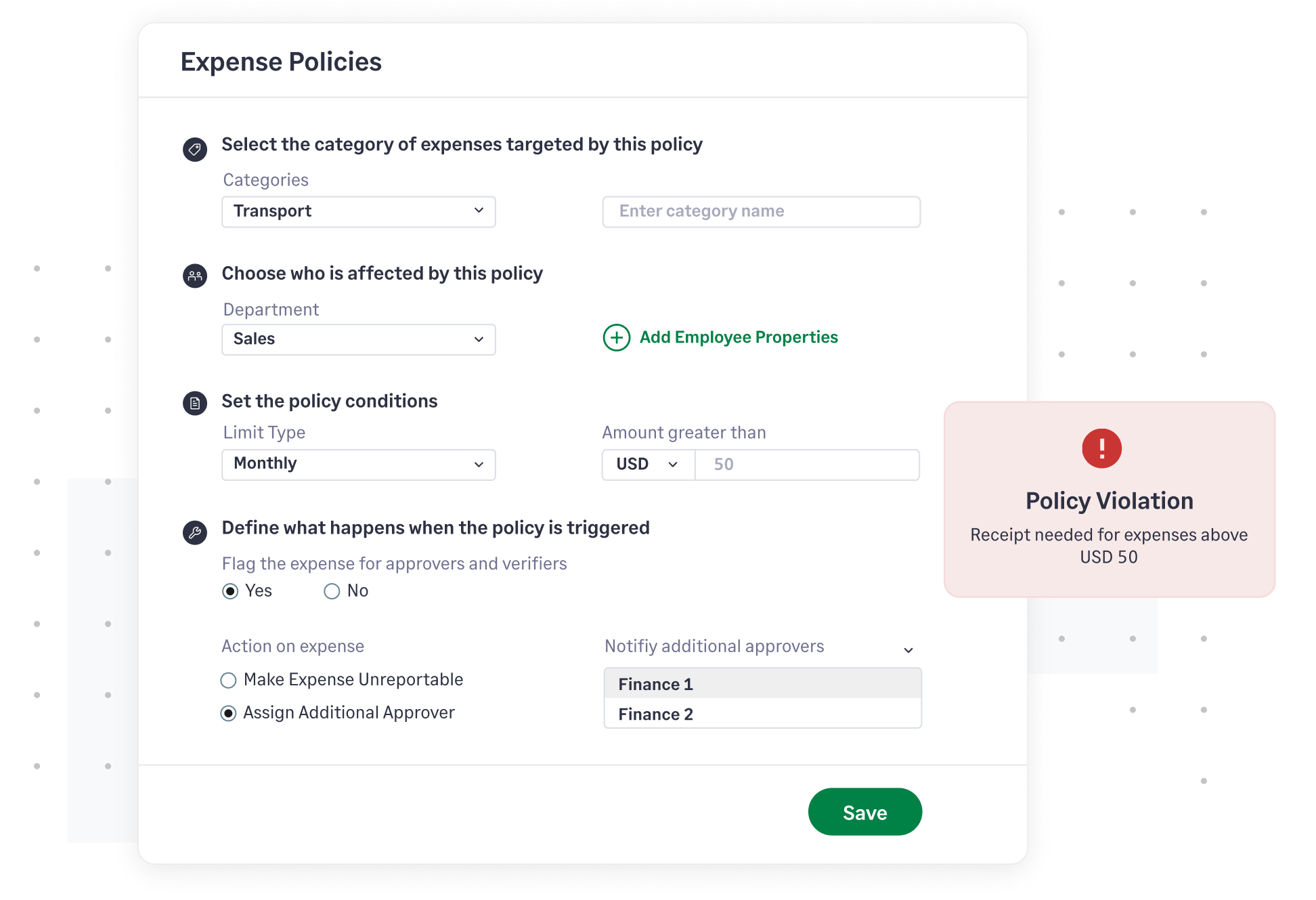The image size is (1316, 900).
Task: Open the Sales department dropdown
Action: [x=358, y=339]
